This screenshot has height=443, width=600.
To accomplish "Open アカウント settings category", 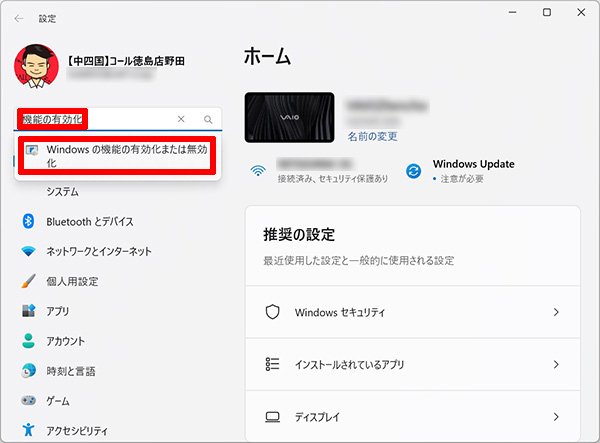I will pos(65,341).
